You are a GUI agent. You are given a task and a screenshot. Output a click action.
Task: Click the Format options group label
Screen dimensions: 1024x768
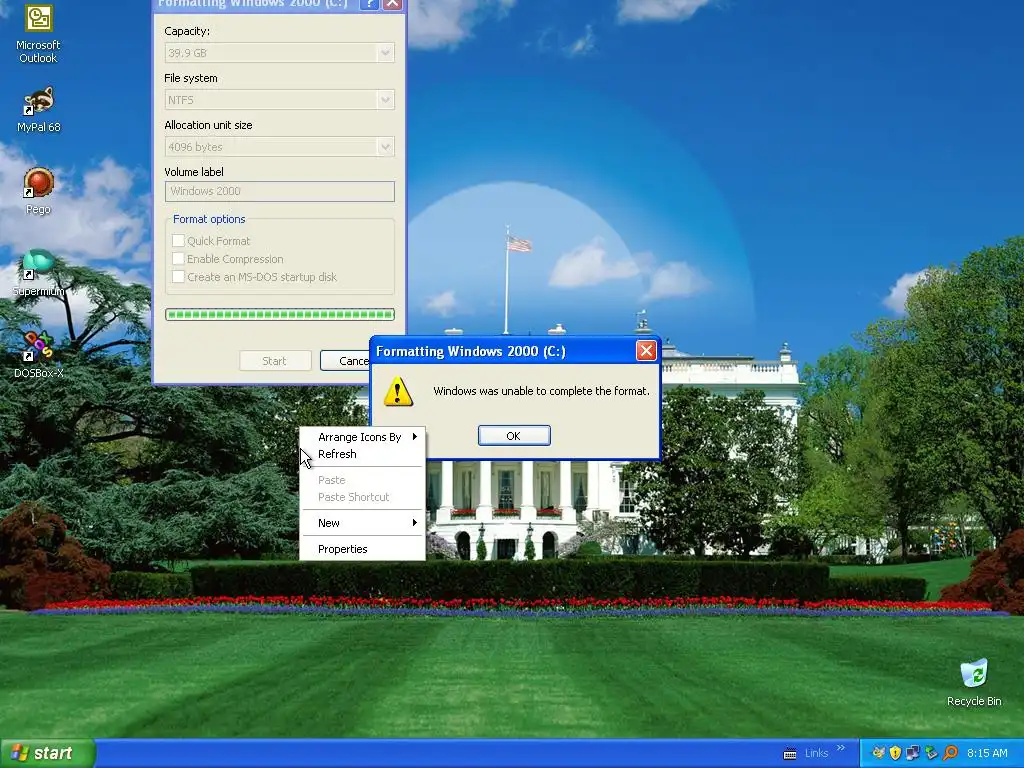coord(209,219)
